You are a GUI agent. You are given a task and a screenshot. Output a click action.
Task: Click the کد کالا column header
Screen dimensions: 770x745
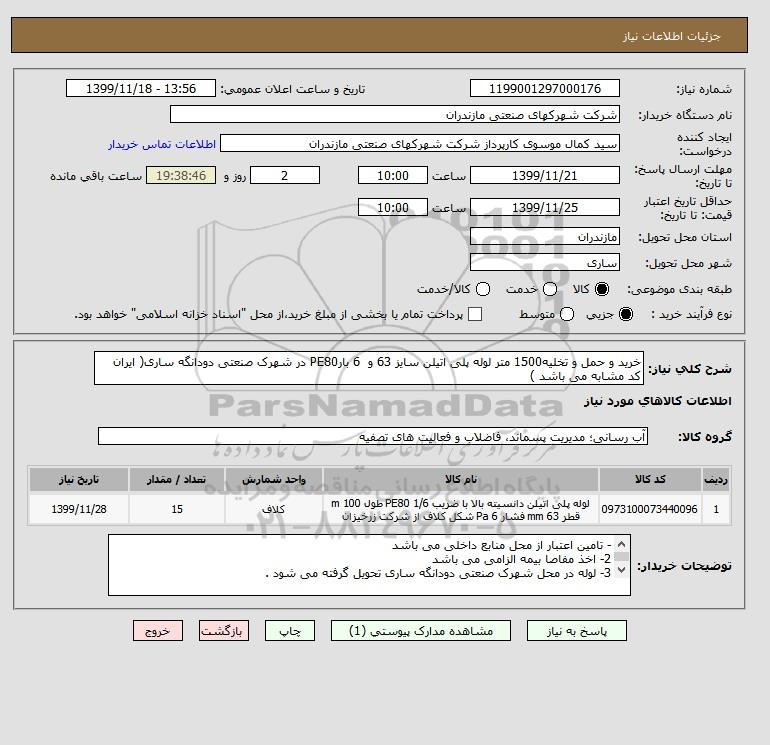point(650,479)
